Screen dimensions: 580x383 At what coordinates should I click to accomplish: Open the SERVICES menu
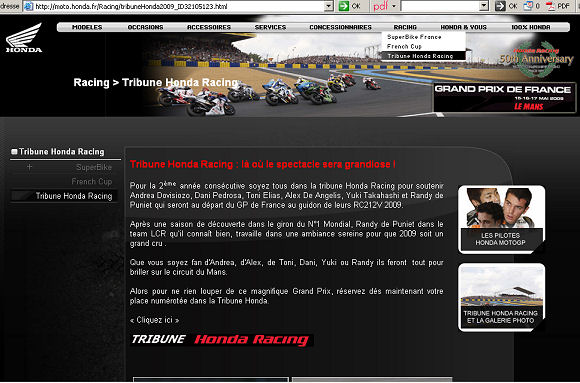270,27
